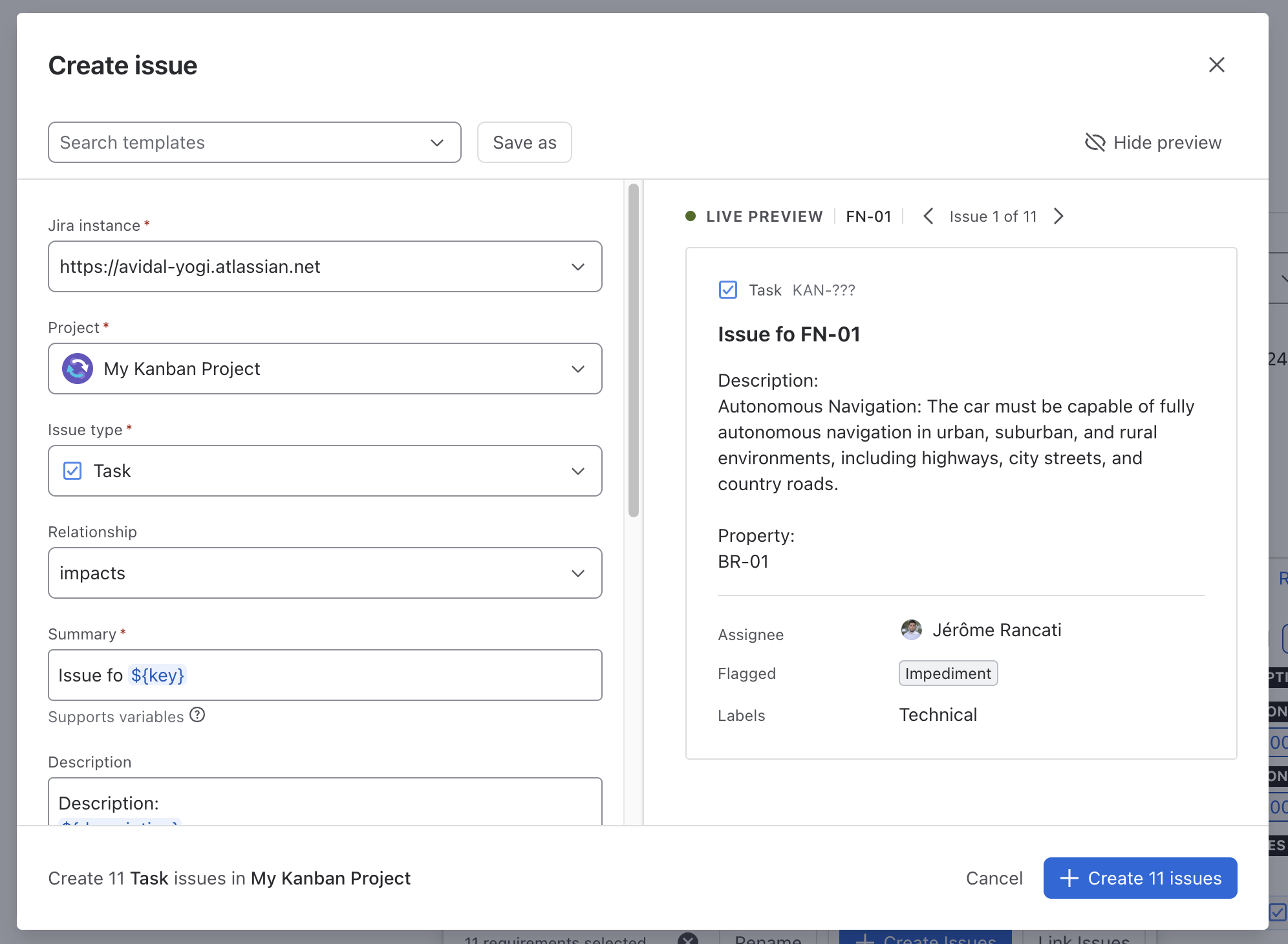This screenshot has height=944, width=1288.
Task: Open the Supports variables help icon
Action: (x=197, y=715)
